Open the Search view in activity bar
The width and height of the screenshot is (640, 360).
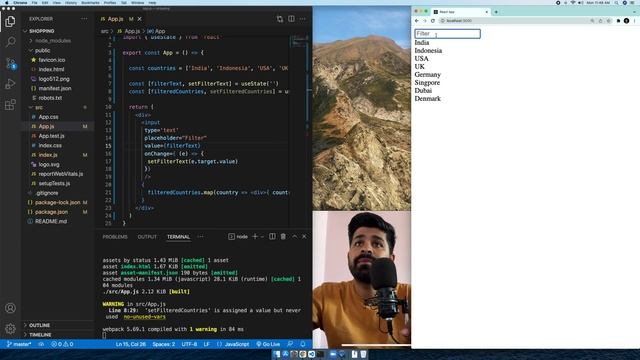(10, 42)
